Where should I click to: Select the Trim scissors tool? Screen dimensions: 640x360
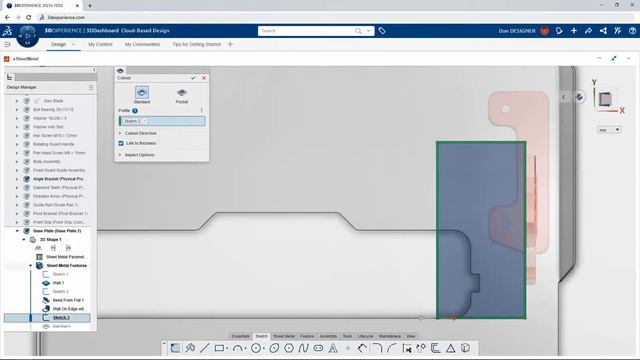[407, 348]
